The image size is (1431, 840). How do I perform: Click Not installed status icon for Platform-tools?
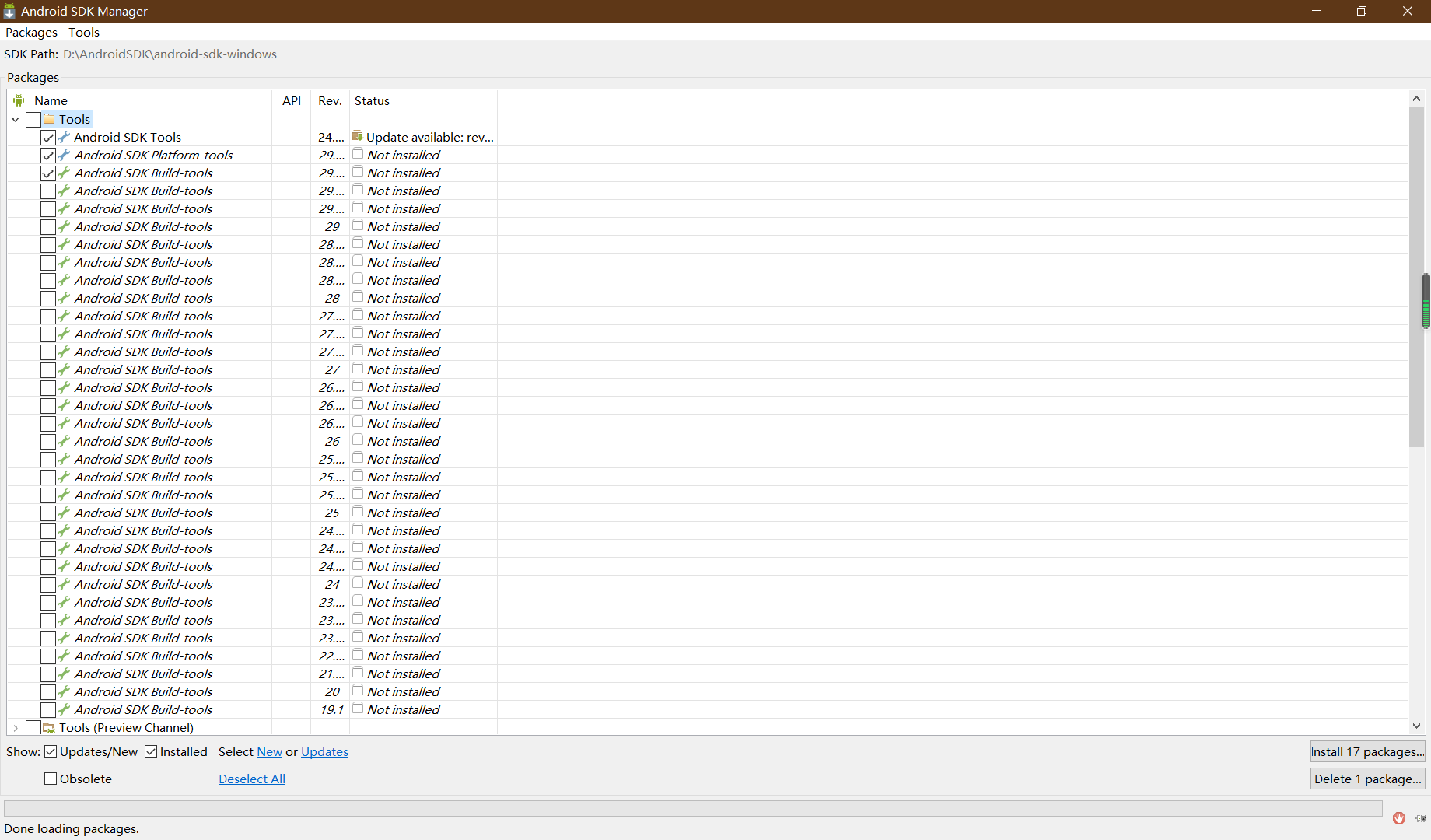(358, 154)
